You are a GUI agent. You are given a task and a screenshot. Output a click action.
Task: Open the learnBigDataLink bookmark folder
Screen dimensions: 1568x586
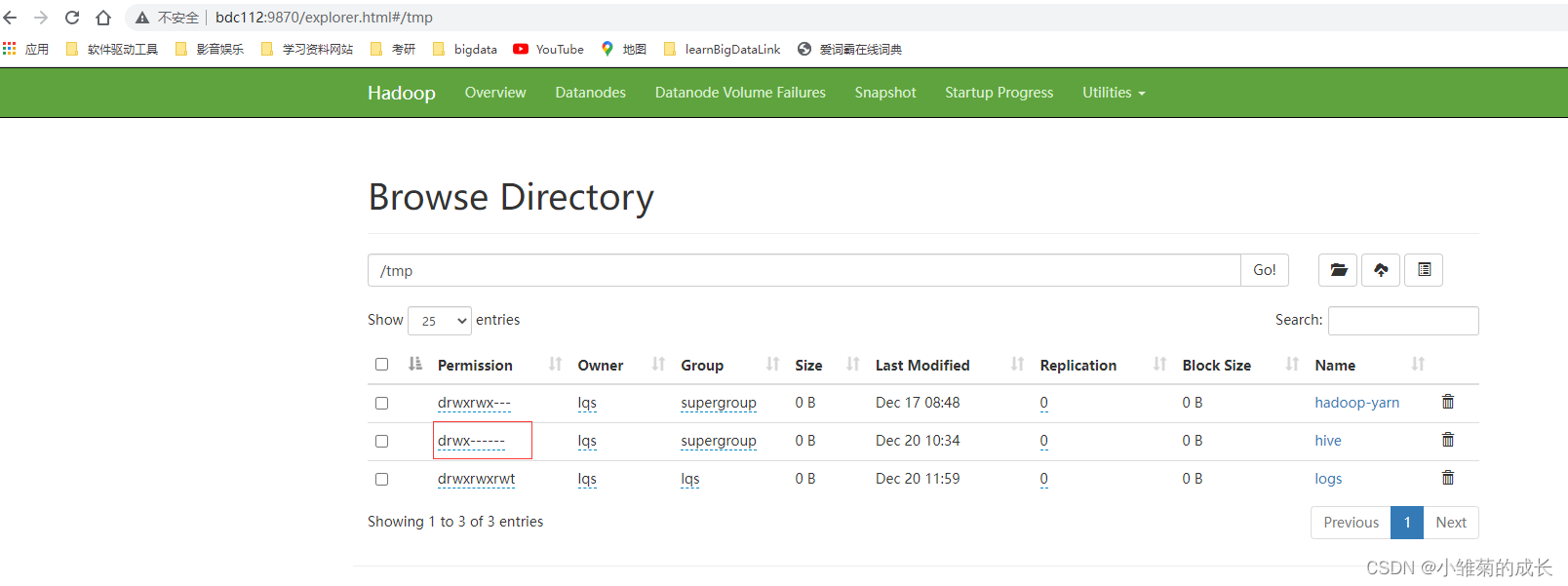722,49
